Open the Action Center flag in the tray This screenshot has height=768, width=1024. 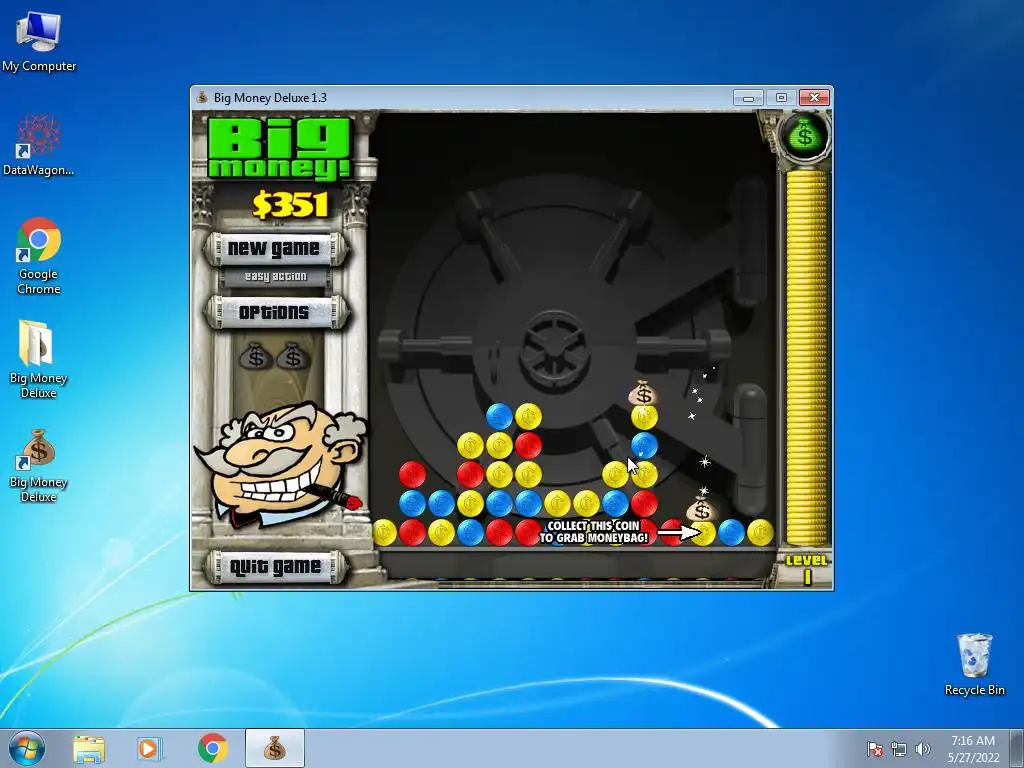875,749
